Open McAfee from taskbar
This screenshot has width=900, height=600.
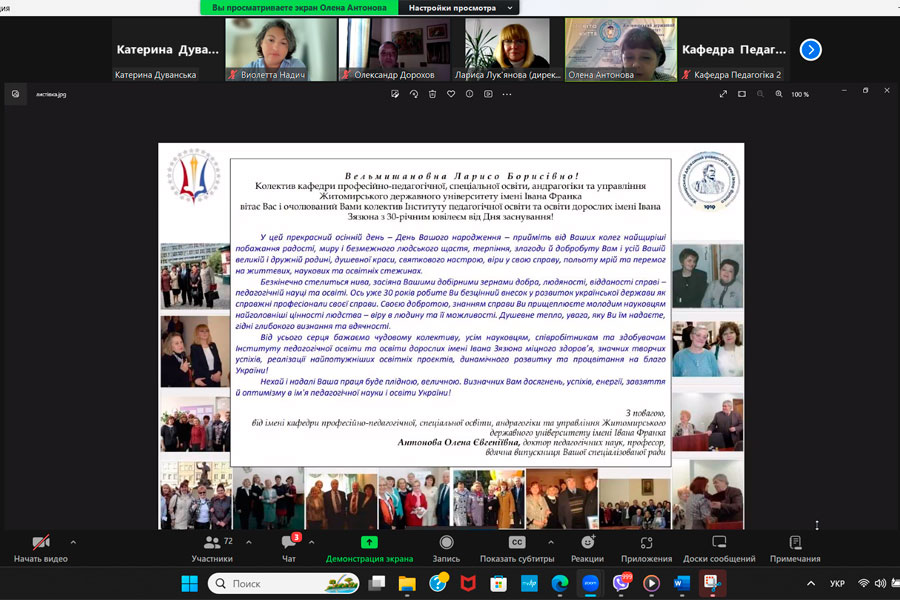tap(468, 583)
